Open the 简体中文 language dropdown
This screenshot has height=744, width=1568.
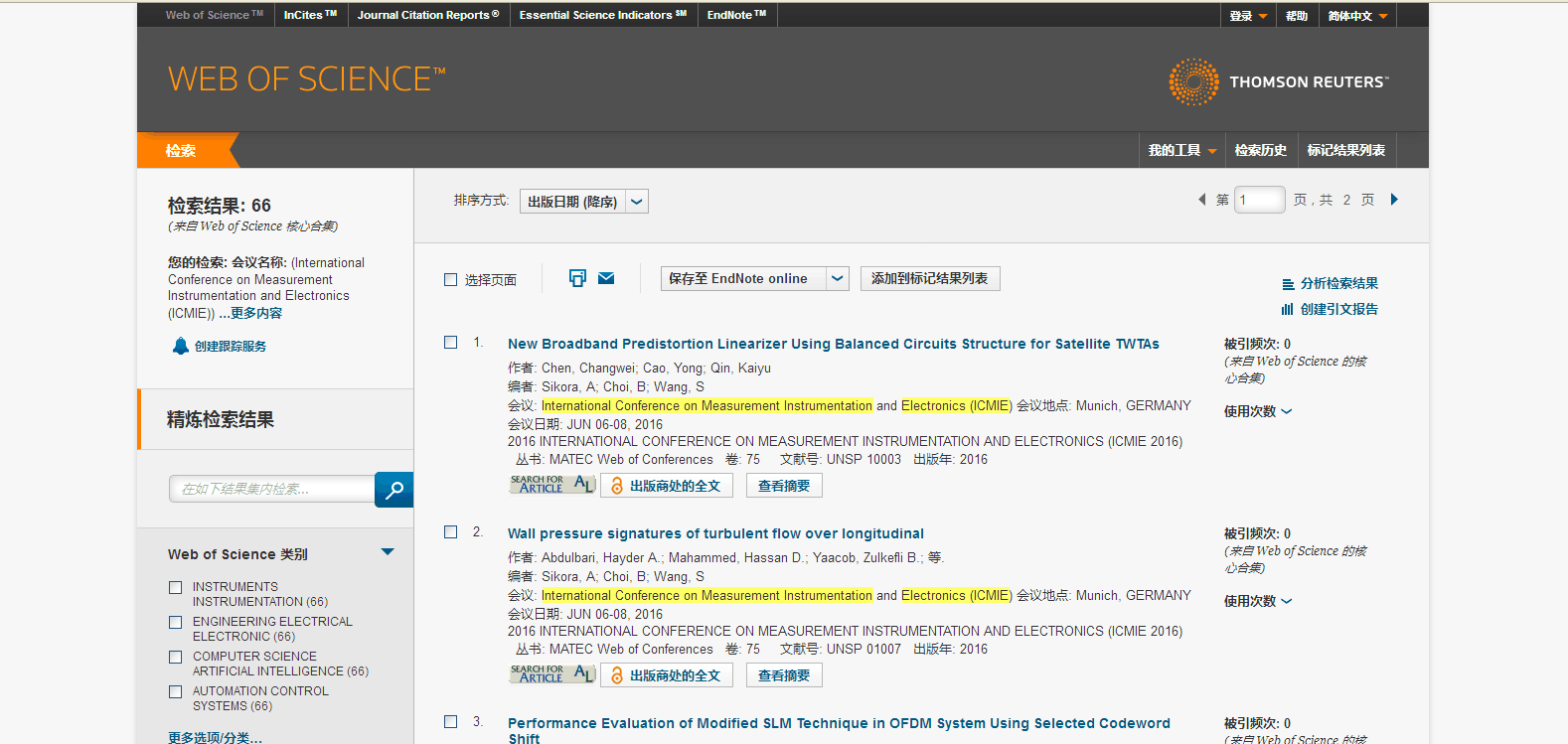[1357, 16]
